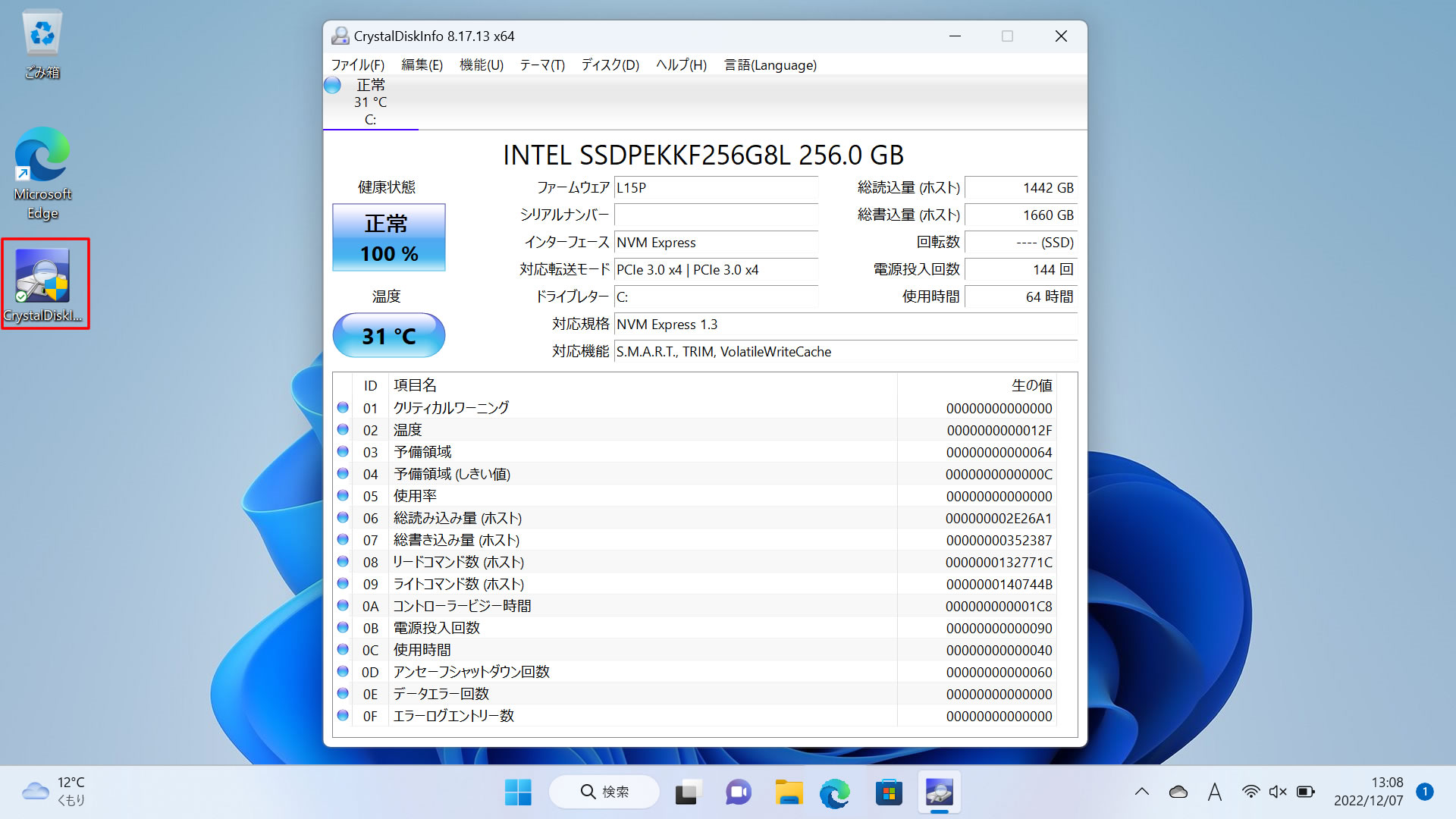
Task: Click the S.M.A.R.T., TRIM features field
Action: tap(846, 352)
